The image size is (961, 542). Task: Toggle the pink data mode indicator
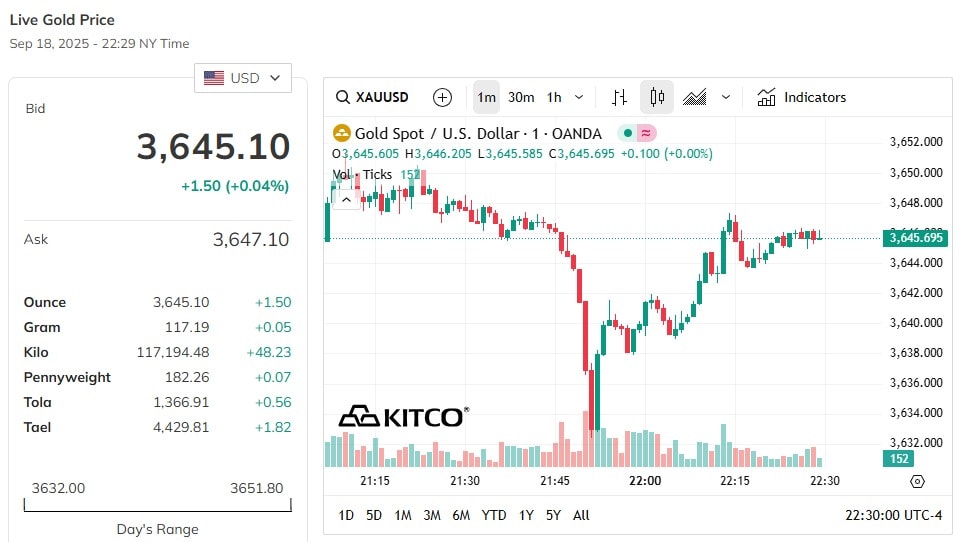646,133
